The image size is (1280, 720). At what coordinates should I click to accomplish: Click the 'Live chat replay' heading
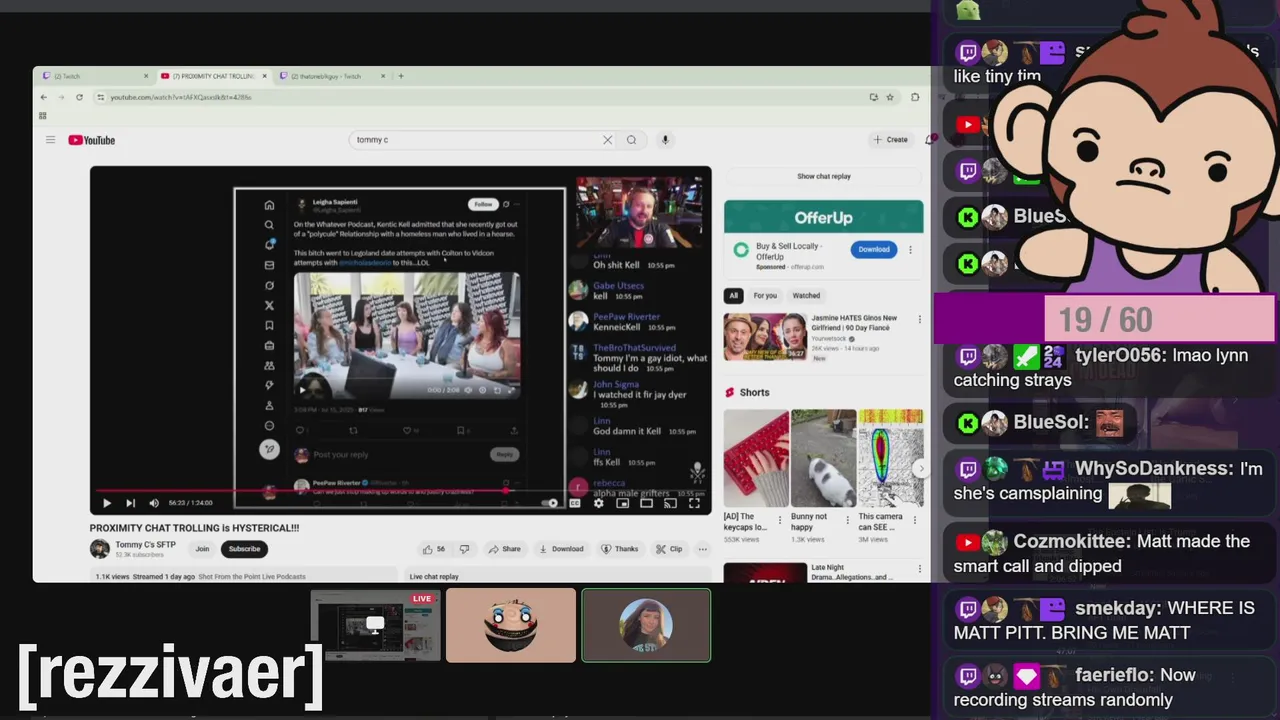(x=434, y=577)
